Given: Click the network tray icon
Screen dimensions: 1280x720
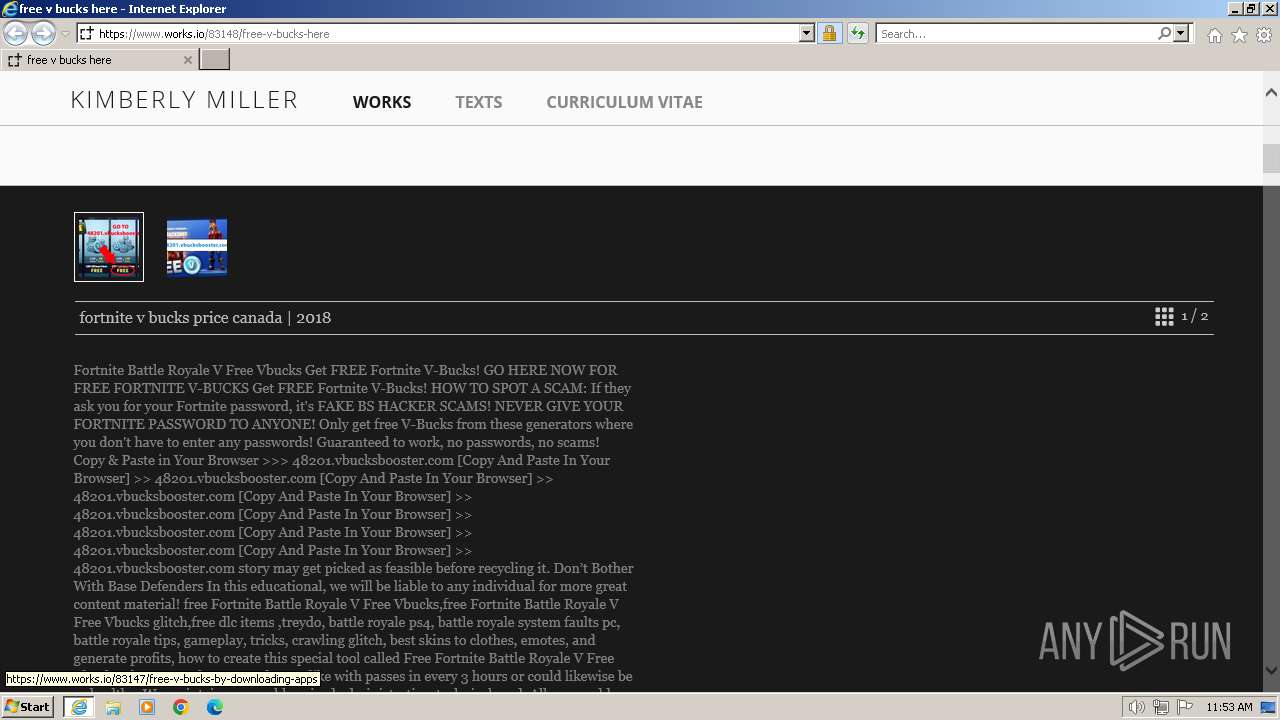Looking at the screenshot, I should [x=1161, y=707].
